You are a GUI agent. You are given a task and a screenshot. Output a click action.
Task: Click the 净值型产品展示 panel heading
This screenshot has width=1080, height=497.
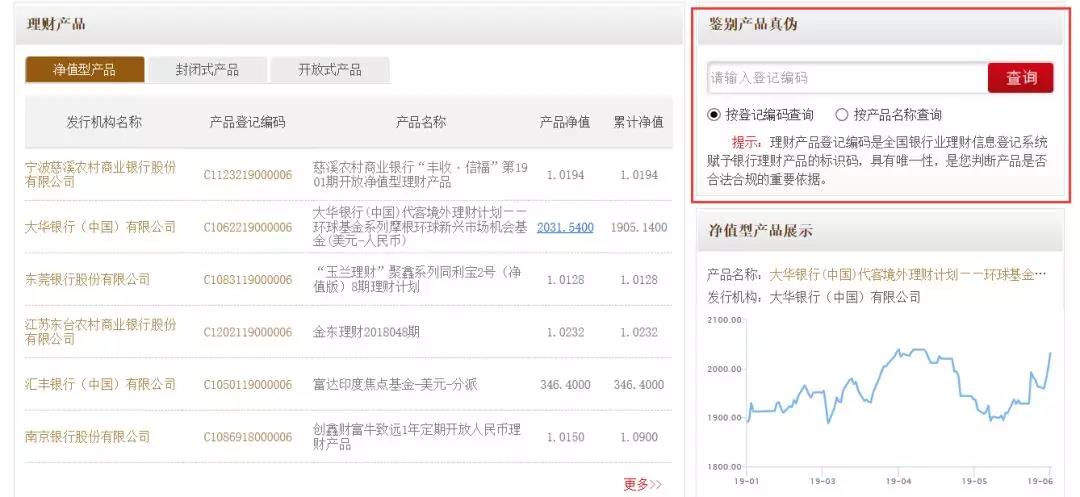tap(760, 231)
